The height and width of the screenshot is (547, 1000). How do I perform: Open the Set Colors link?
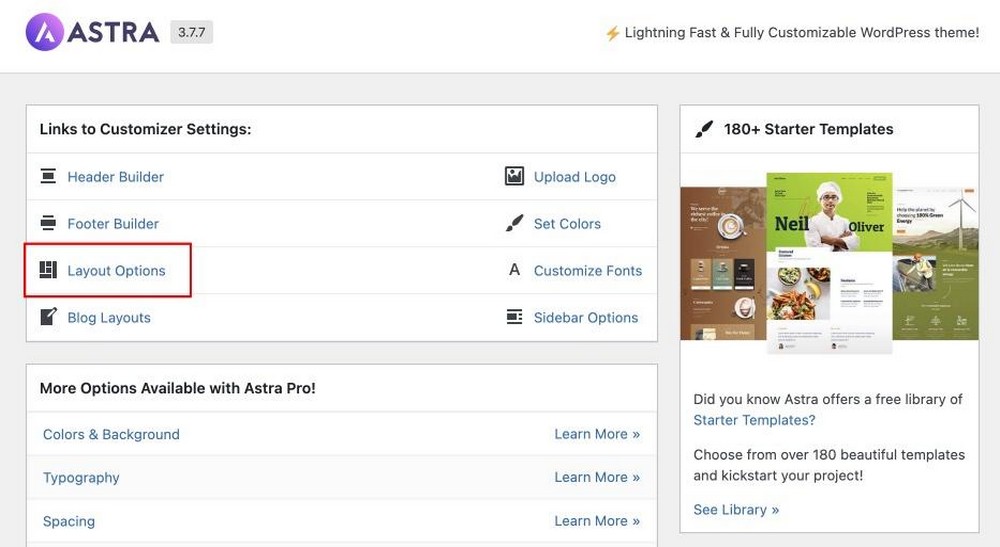click(x=567, y=224)
